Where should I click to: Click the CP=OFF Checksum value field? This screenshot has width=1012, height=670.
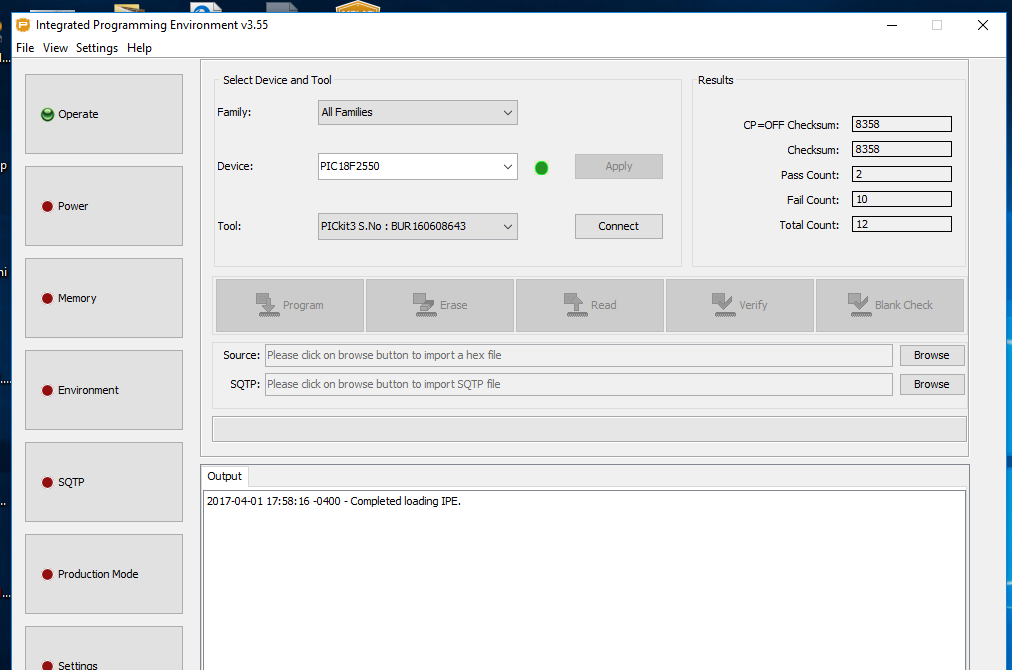pyautogui.click(x=902, y=125)
